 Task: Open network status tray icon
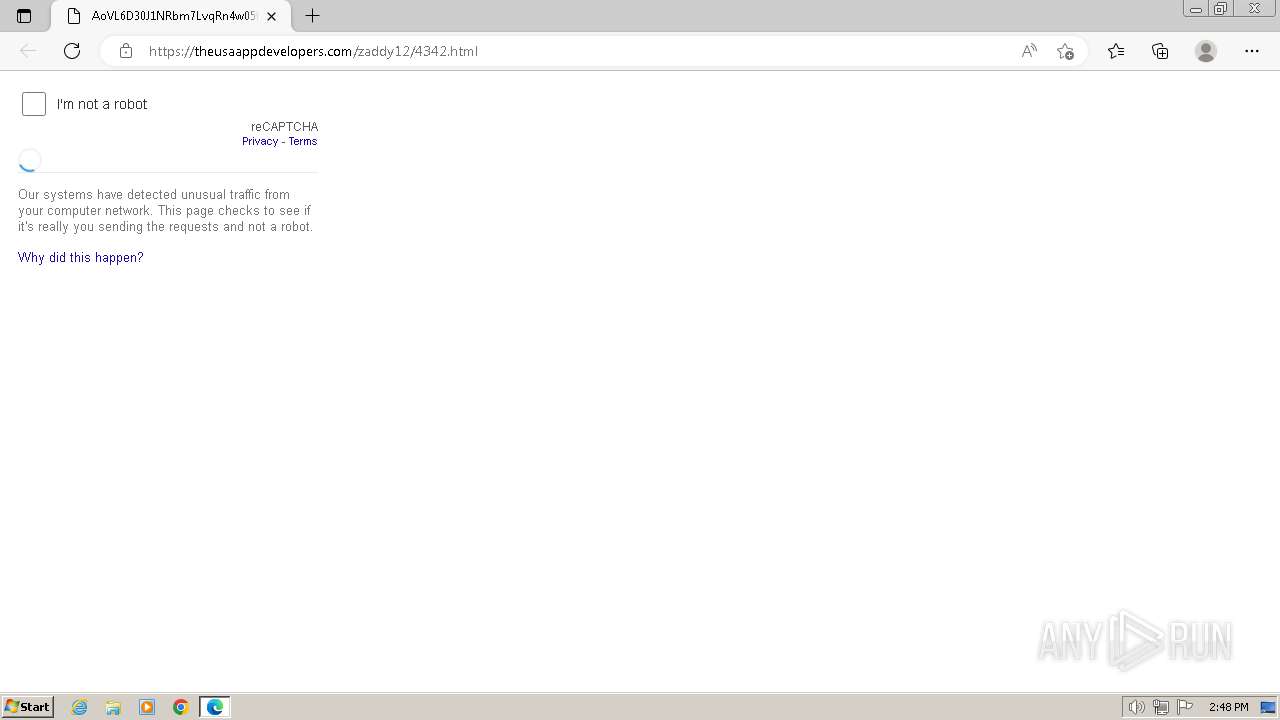(x=1161, y=707)
